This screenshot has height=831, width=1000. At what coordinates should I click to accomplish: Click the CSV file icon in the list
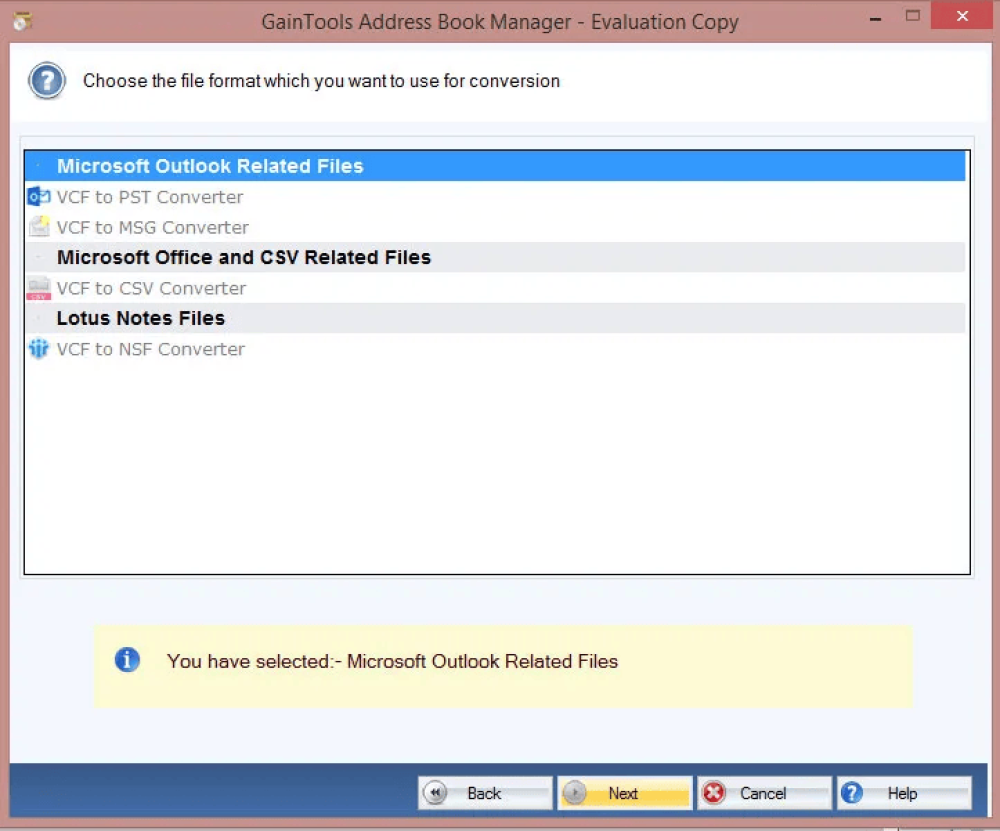tap(38, 288)
